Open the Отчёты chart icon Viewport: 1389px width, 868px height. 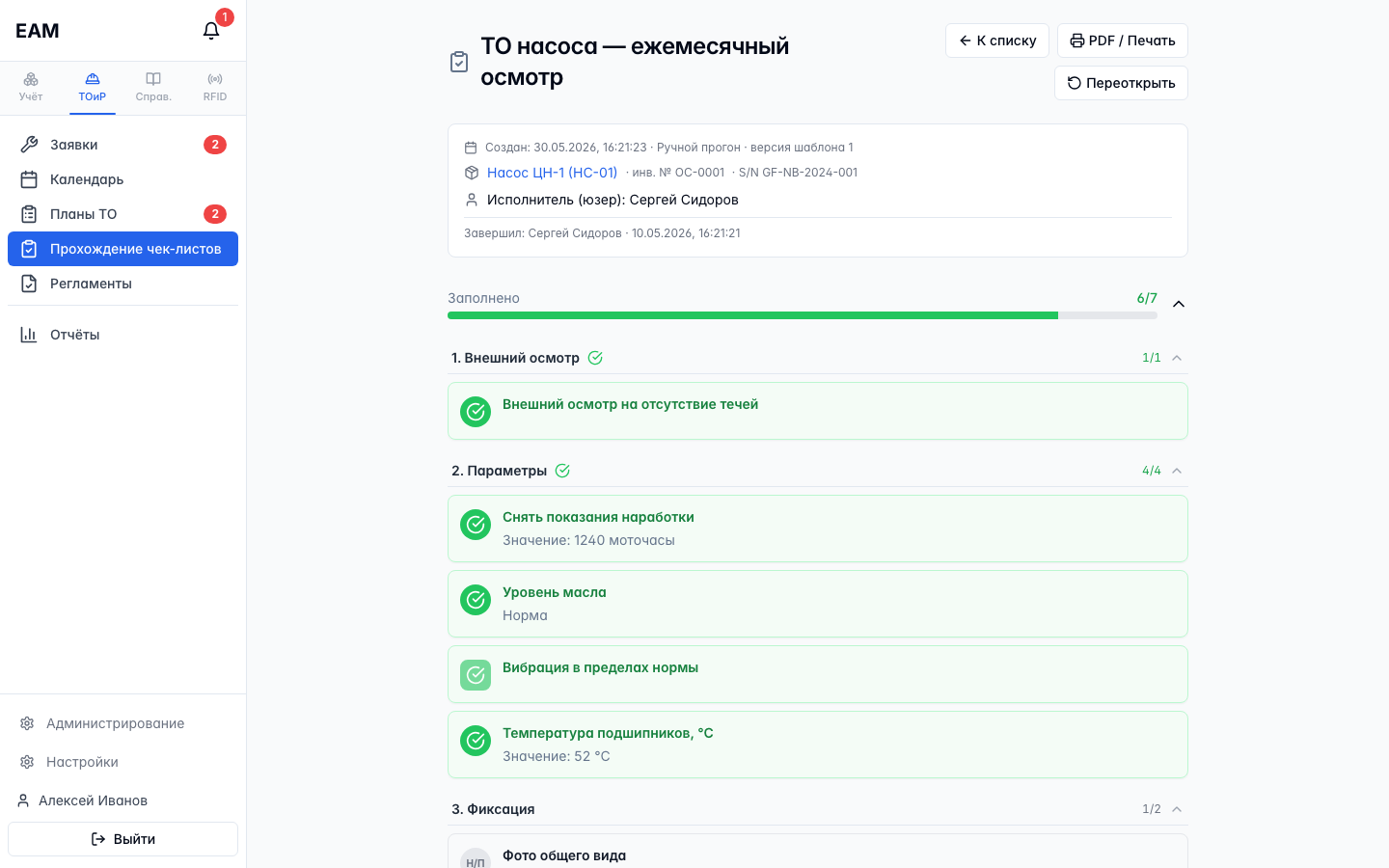[x=29, y=335]
